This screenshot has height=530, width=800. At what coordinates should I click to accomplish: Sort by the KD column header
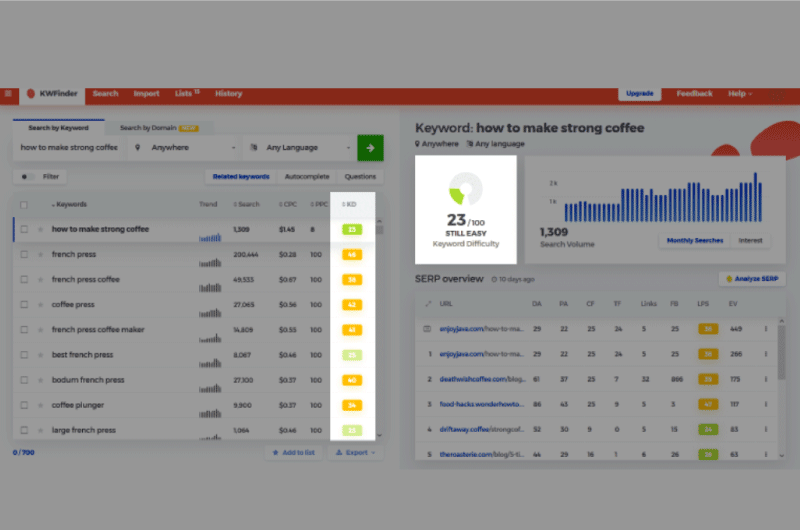click(349, 205)
